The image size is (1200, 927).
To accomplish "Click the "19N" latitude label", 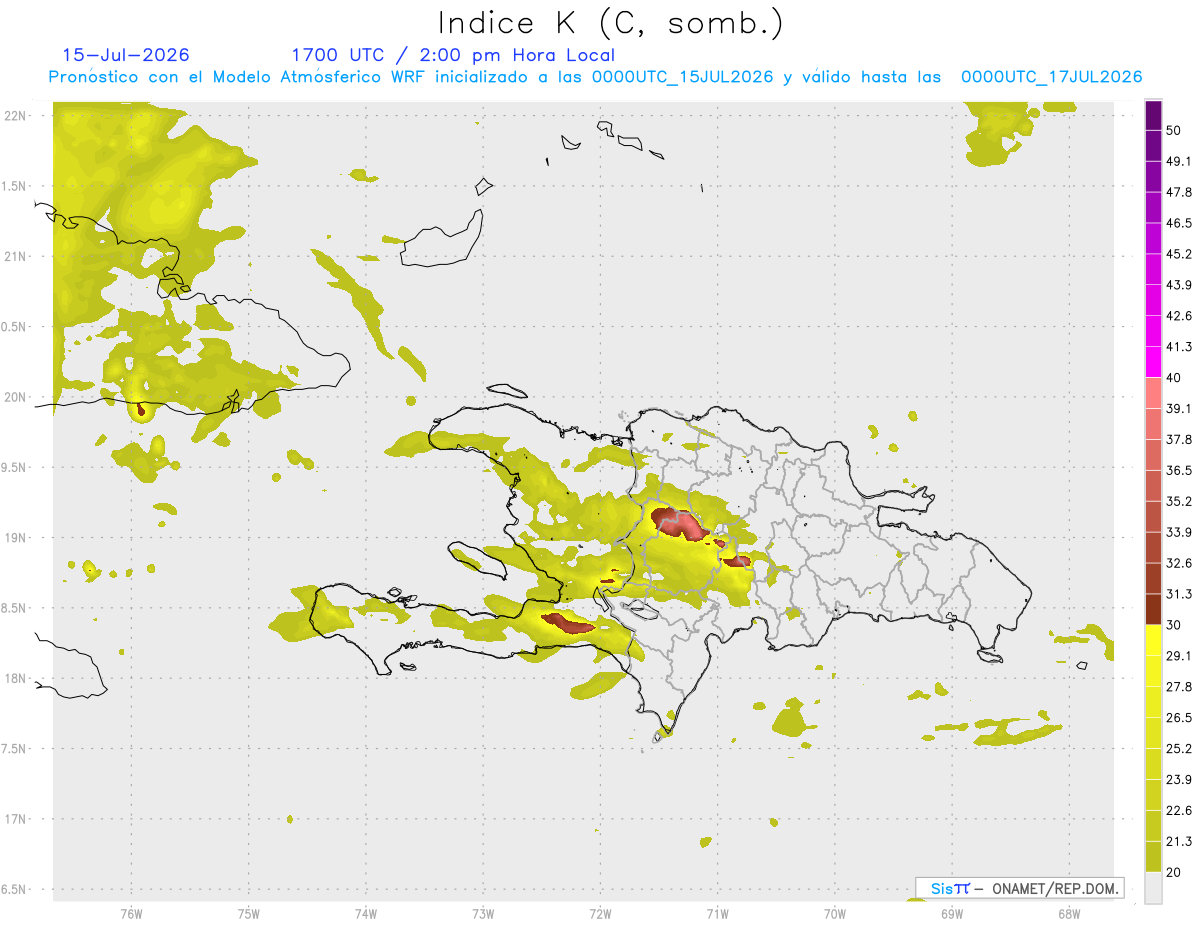I will pos(17,538).
